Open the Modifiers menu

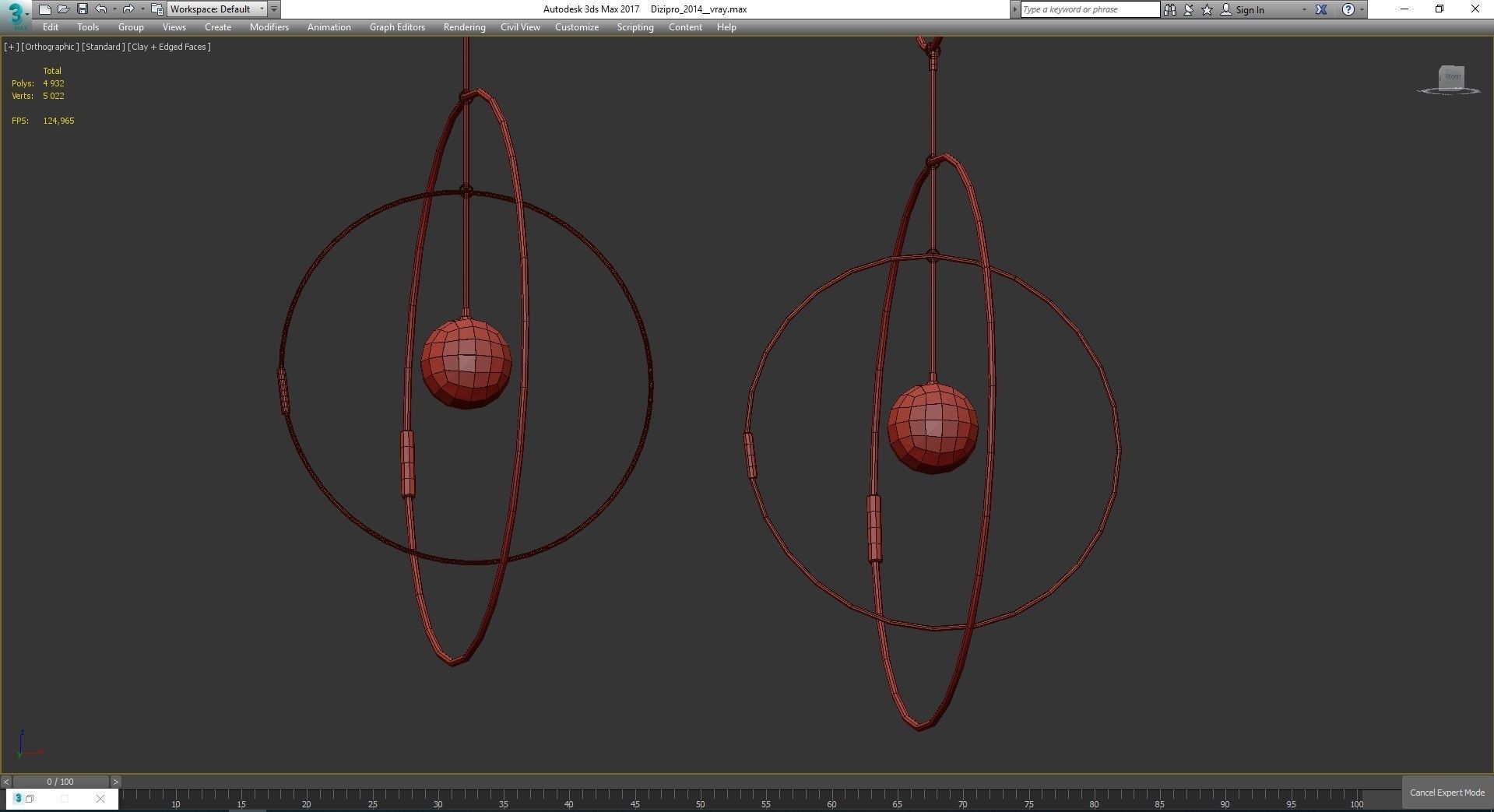point(269,27)
